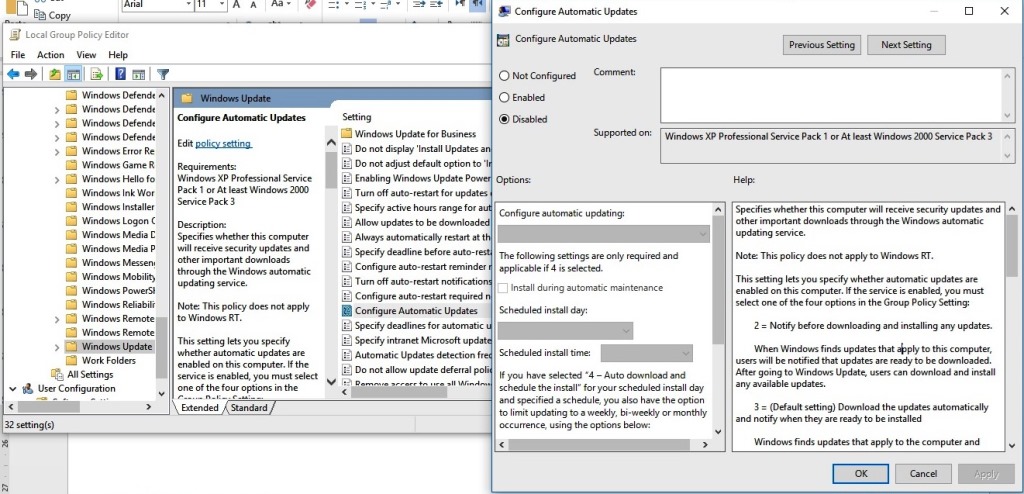Collapse the User Configuration node
The image size is (1024, 494).
(12, 389)
